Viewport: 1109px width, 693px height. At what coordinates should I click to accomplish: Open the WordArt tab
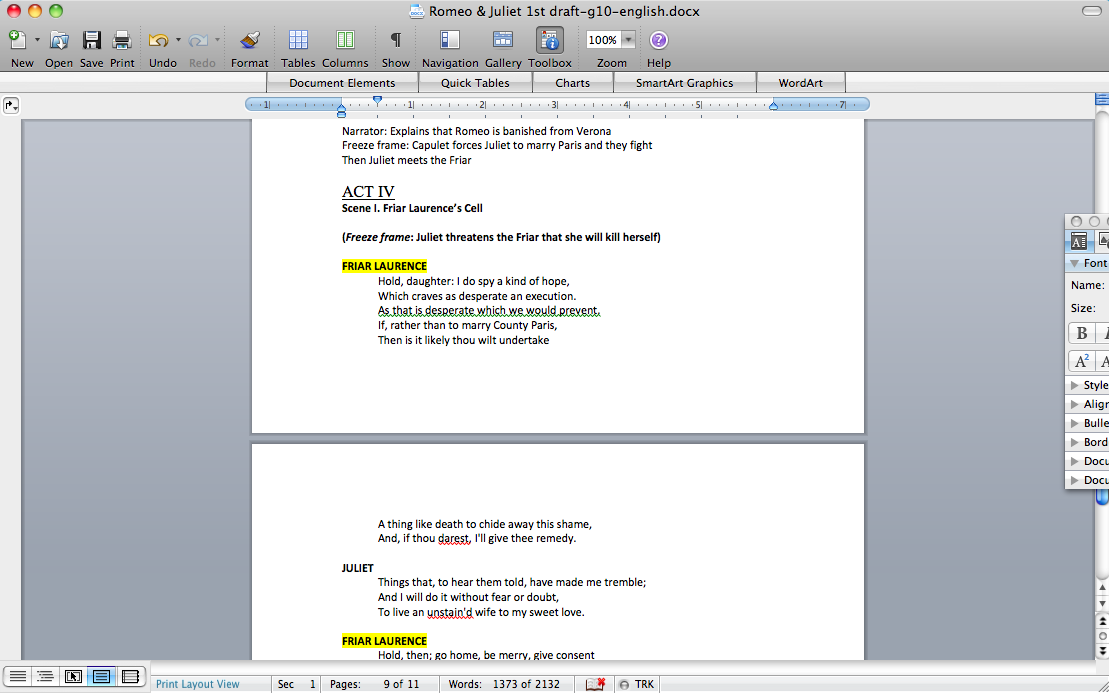(801, 83)
